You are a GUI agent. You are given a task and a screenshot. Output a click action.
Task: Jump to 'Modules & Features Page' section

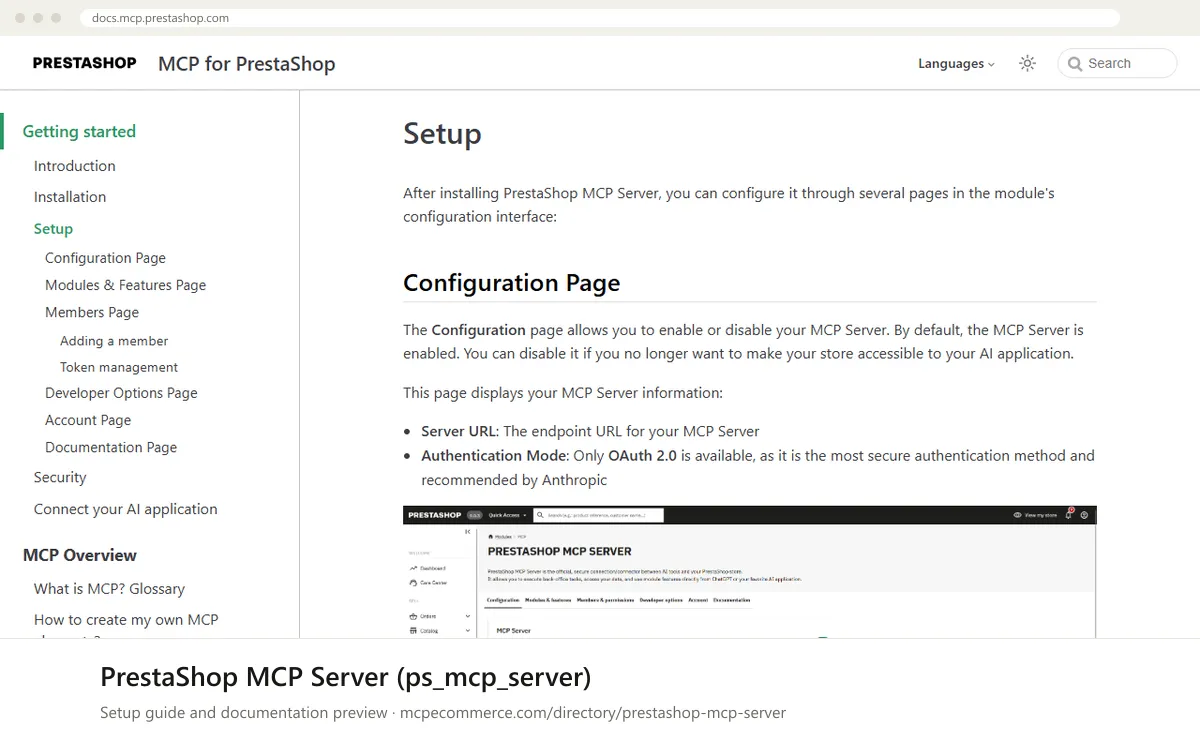[x=125, y=285]
